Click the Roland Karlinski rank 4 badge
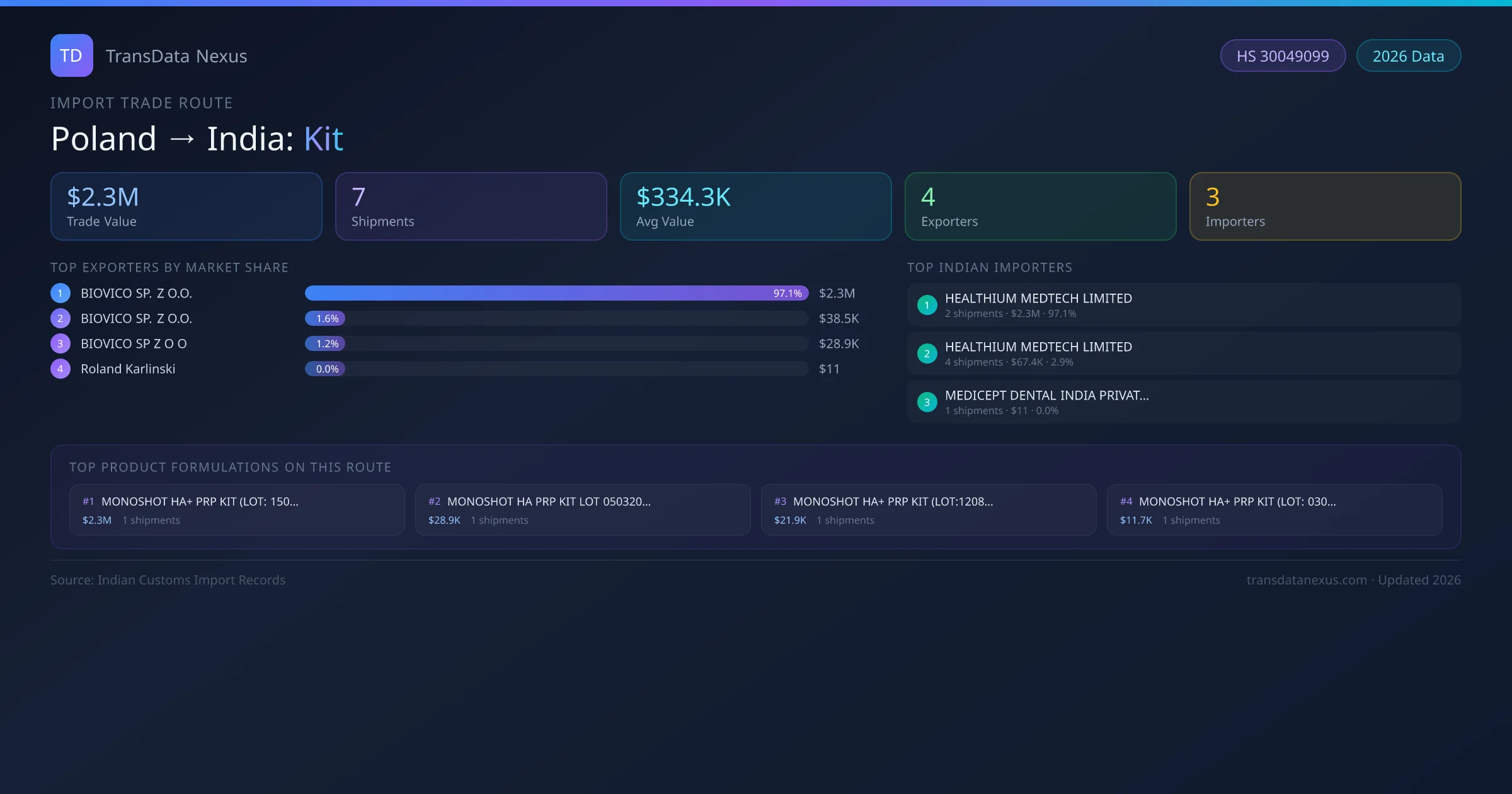This screenshot has height=794, width=1512. pyautogui.click(x=60, y=369)
